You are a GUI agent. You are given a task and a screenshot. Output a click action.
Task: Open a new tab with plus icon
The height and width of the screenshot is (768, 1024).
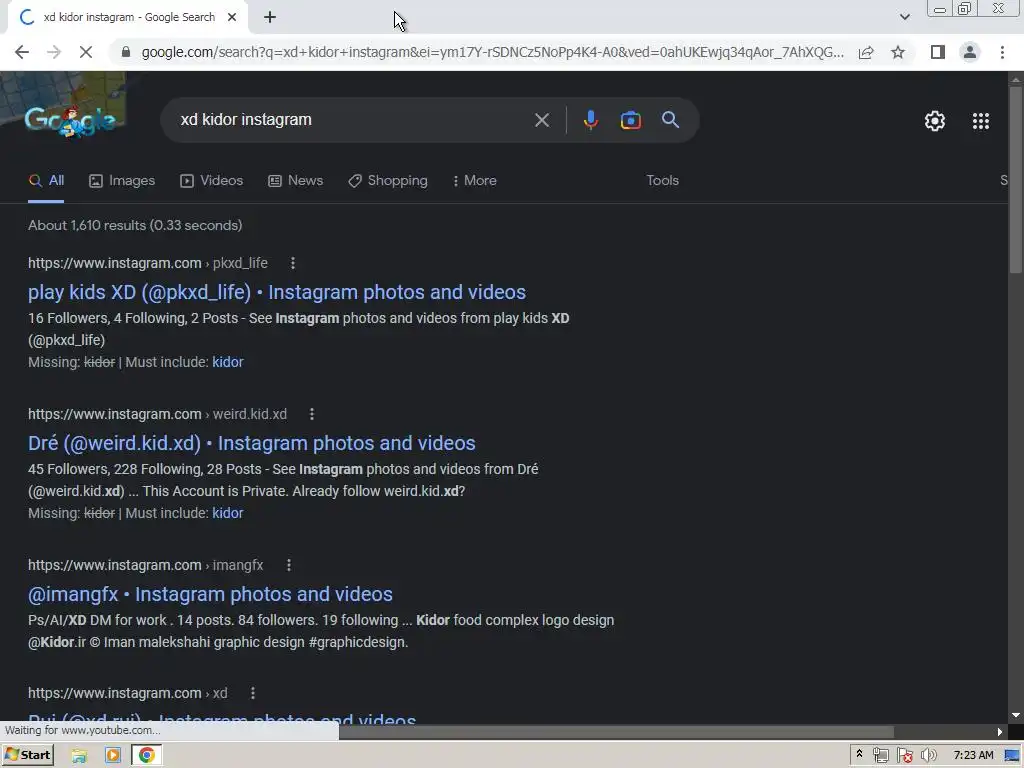[x=270, y=18]
